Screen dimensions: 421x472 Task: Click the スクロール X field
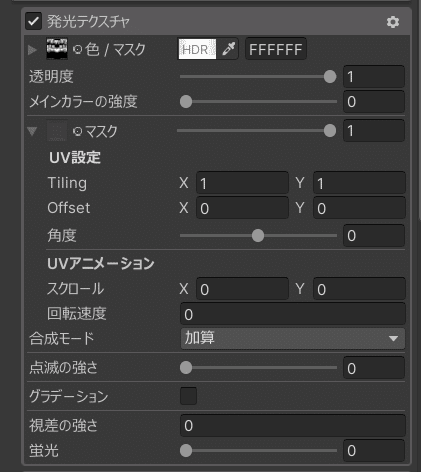click(242, 289)
